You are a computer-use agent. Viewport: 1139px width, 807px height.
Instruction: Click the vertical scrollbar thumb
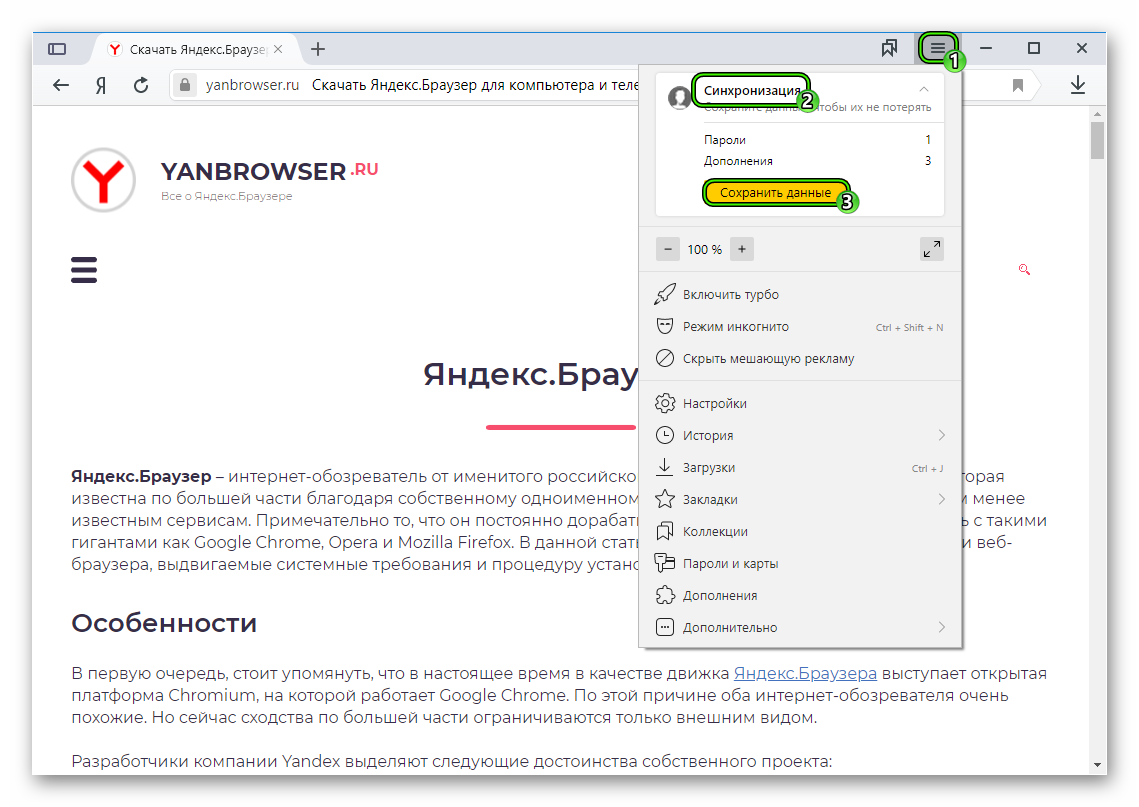[x=1097, y=140]
